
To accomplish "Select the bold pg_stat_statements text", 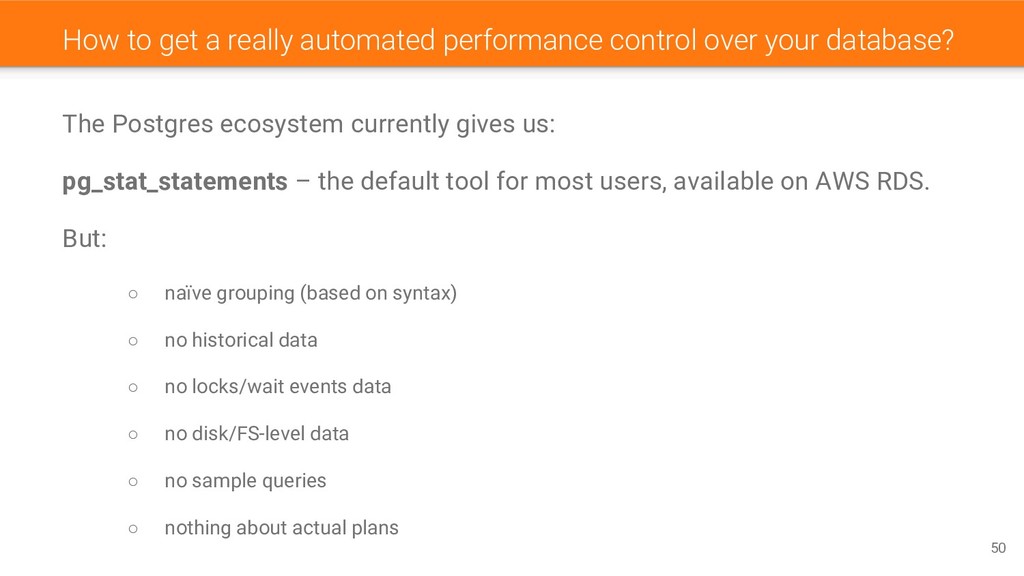I will pos(174,182).
